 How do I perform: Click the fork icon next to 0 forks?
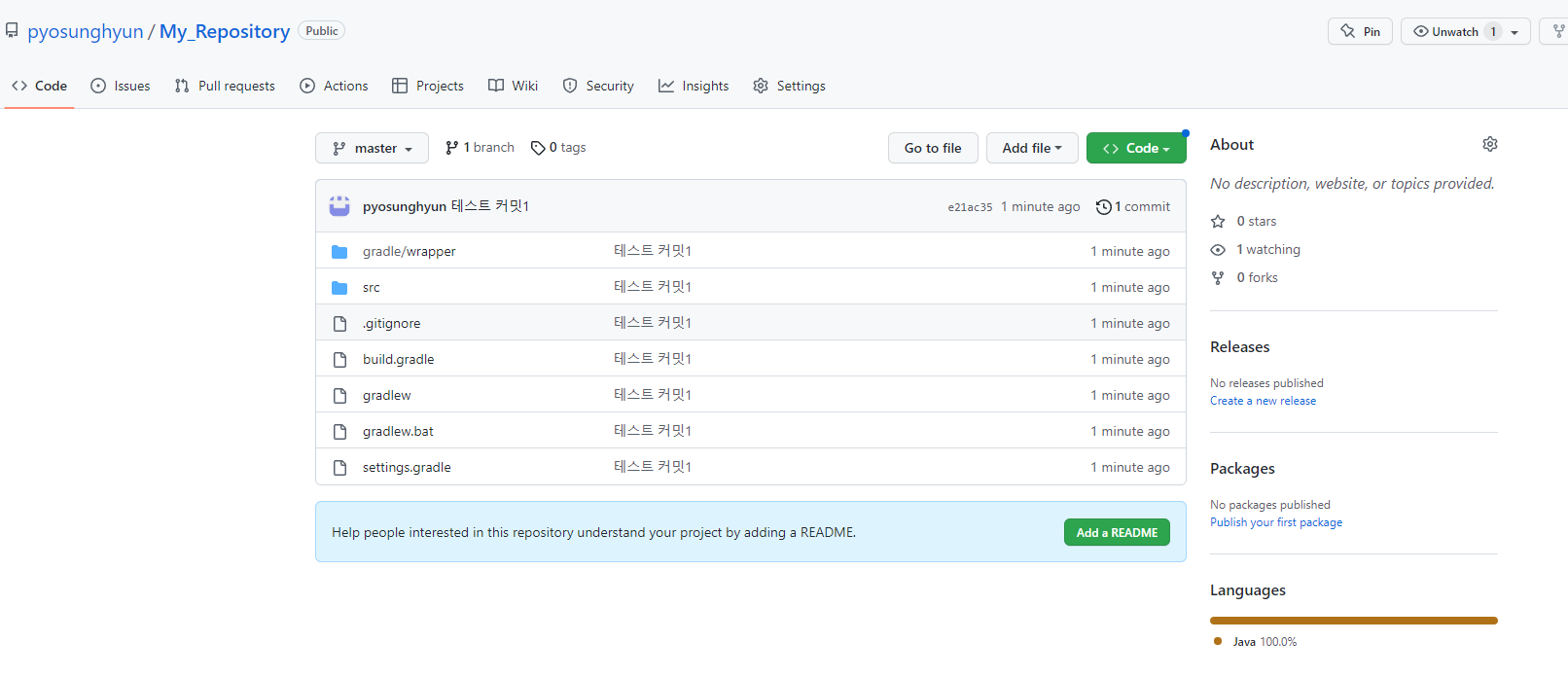coord(1218,278)
